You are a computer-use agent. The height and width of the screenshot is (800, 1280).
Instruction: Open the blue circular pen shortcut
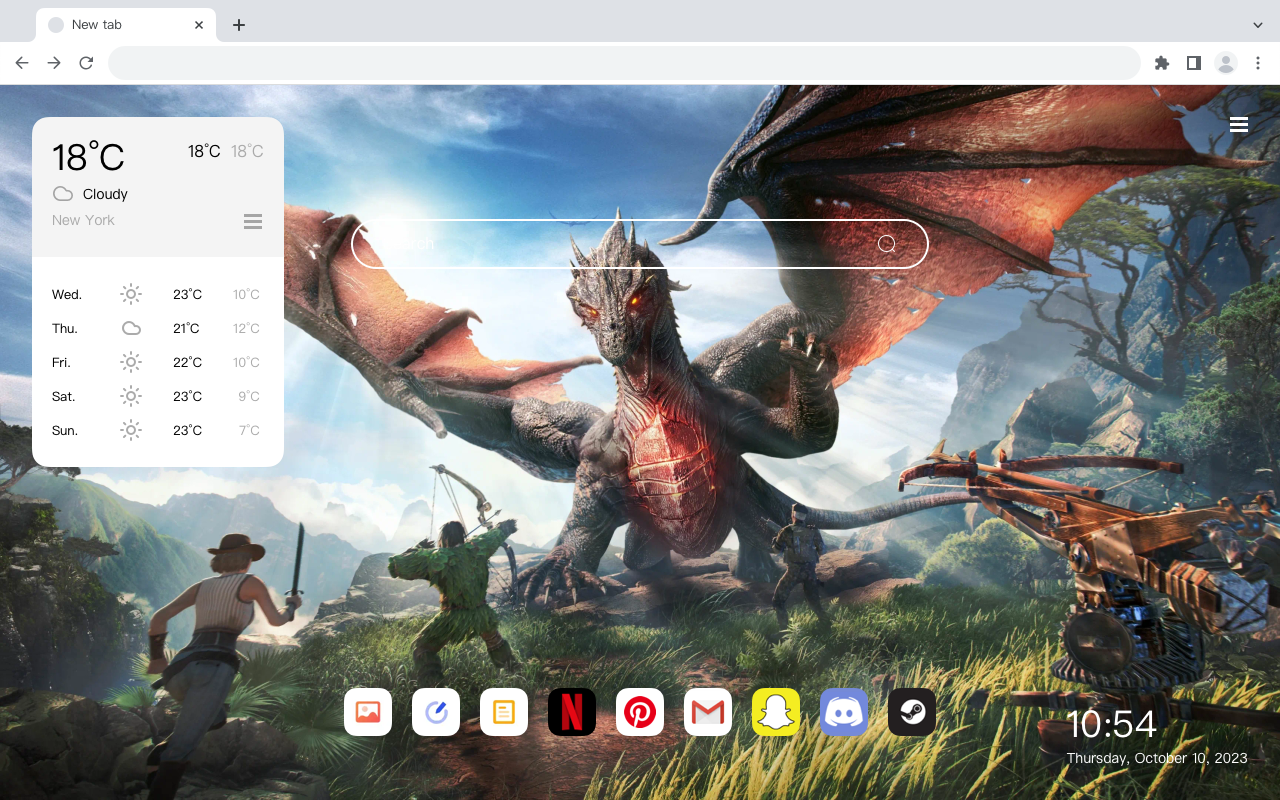coord(436,712)
